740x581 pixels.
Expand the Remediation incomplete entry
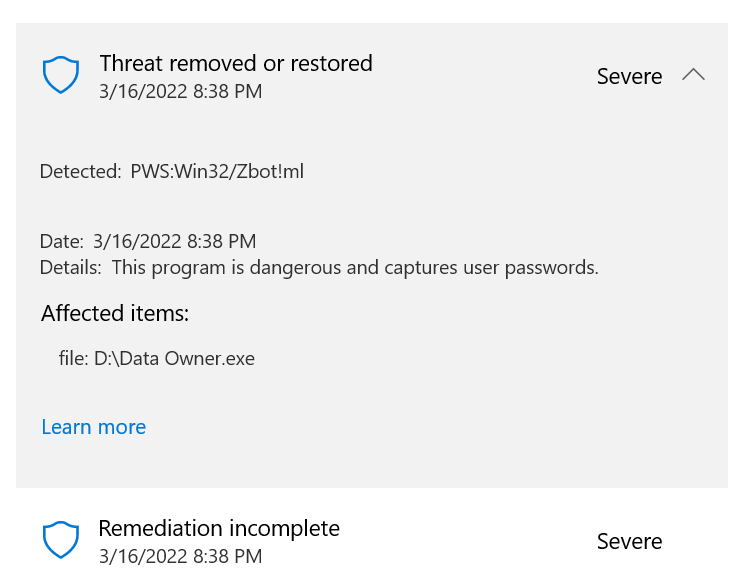372,541
